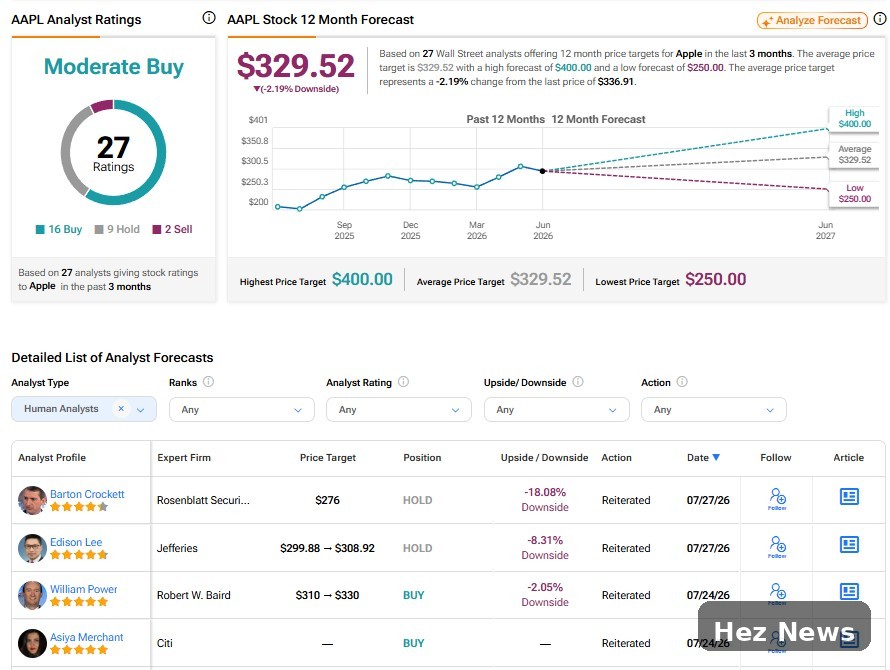Click the info icon beside Analyst Rating
Screen dimensions: 890x670
(403, 382)
